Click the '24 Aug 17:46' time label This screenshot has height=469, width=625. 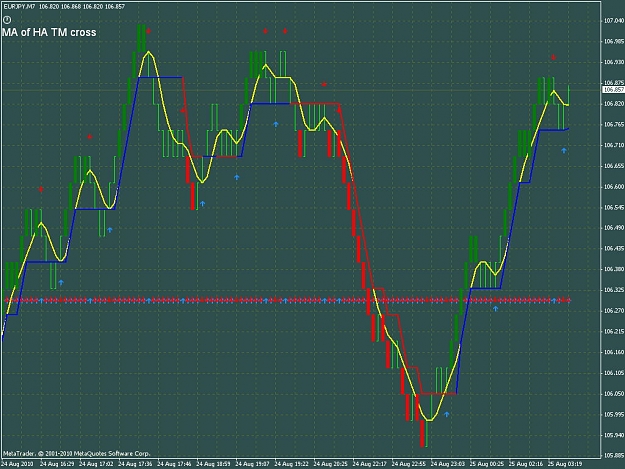(x=174, y=464)
